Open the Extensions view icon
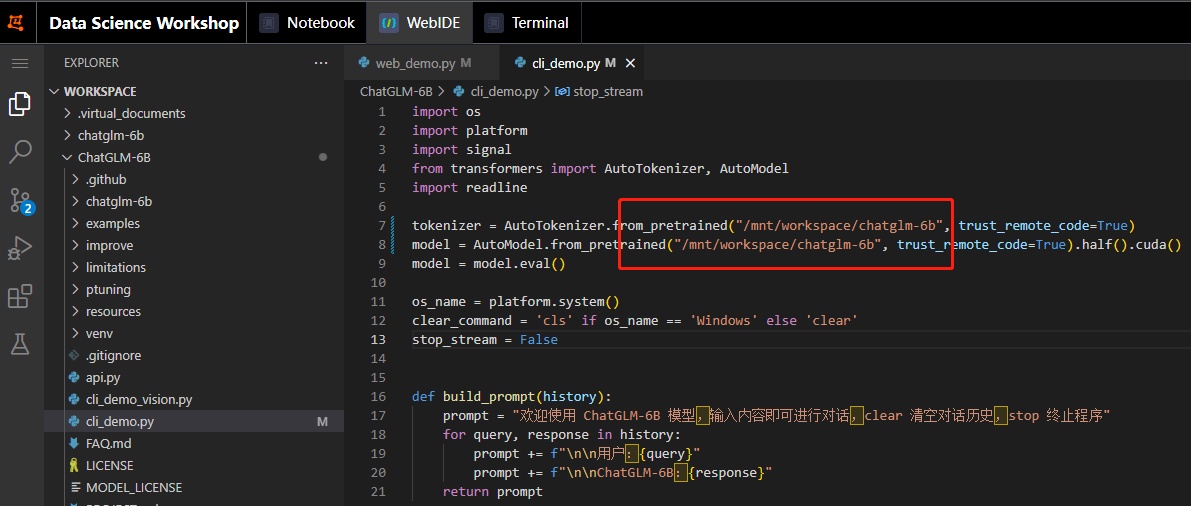Screen dimensions: 1191x506 click(20, 297)
